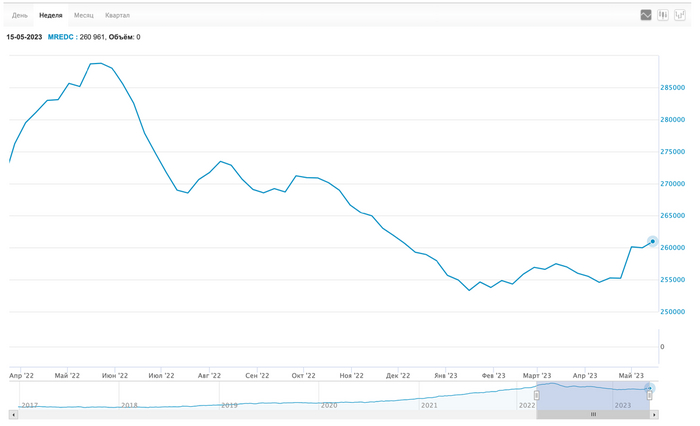Open the Месяц tab

[x=83, y=16]
